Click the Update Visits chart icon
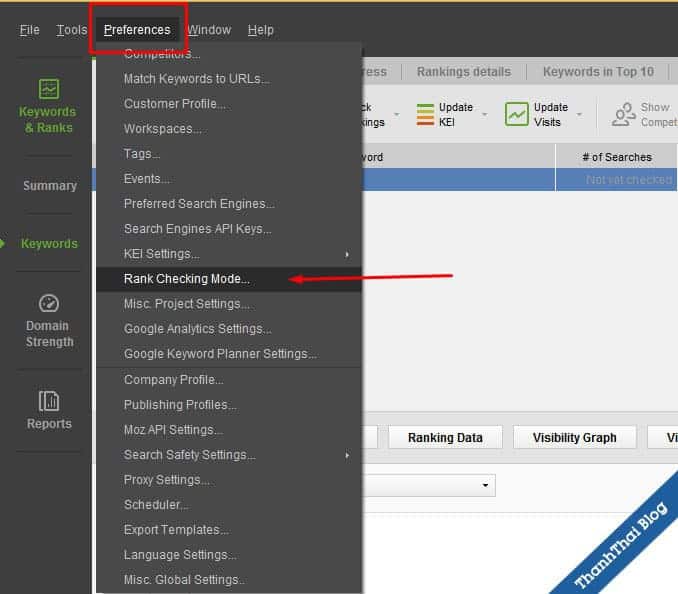This screenshot has width=678, height=594. tap(516, 114)
